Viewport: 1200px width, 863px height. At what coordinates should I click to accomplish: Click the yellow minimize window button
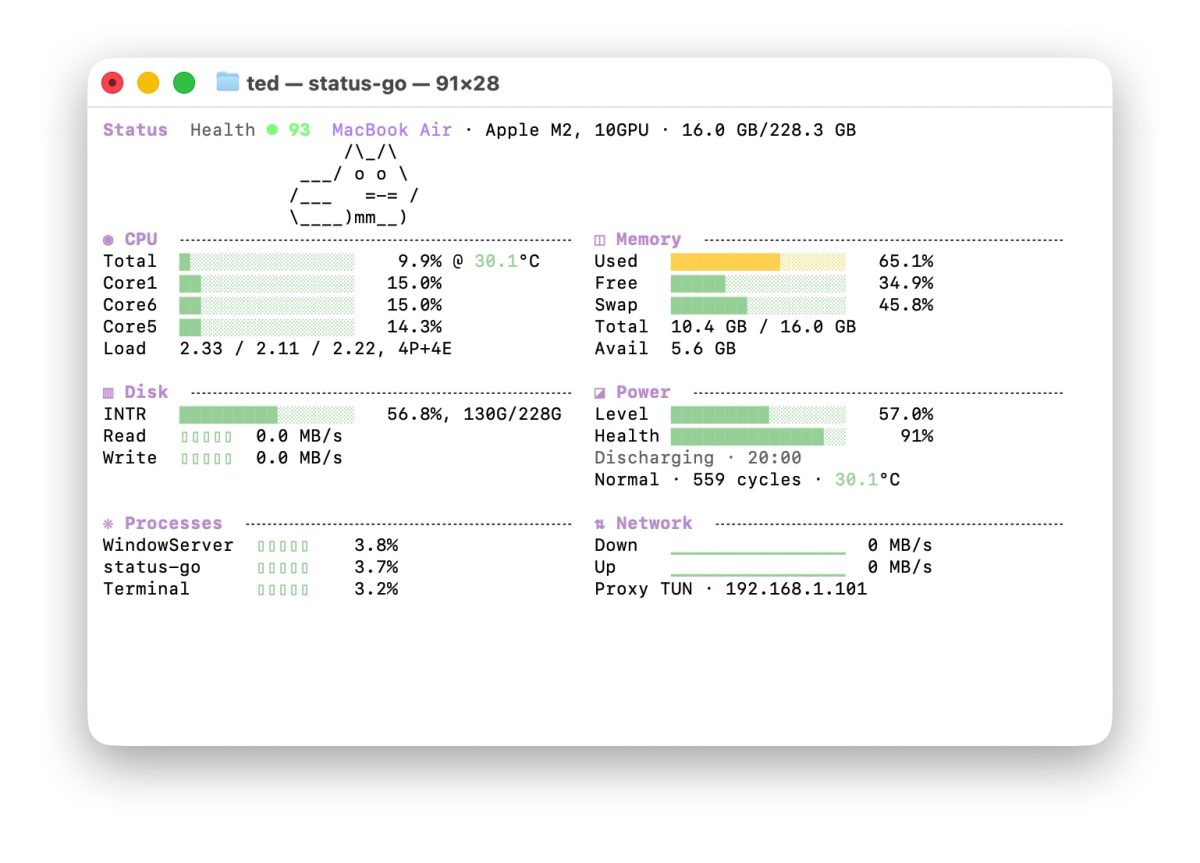[148, 83]
